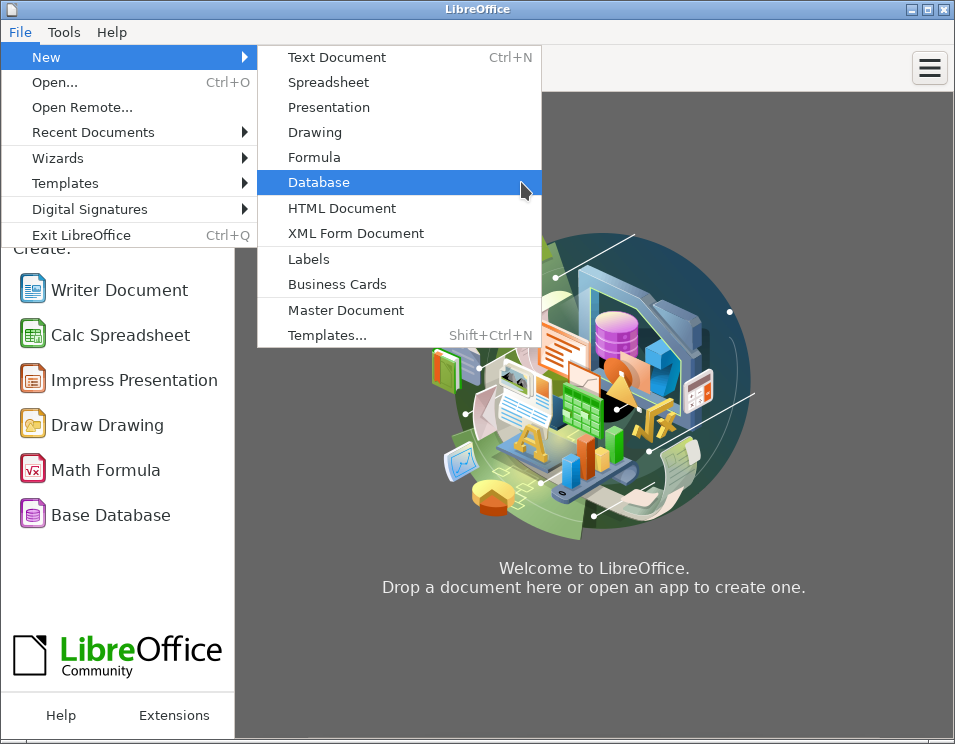Create a new Presentation from submenu
The height and width of the screenshot is (744, 955).
[x=399, y=107]
